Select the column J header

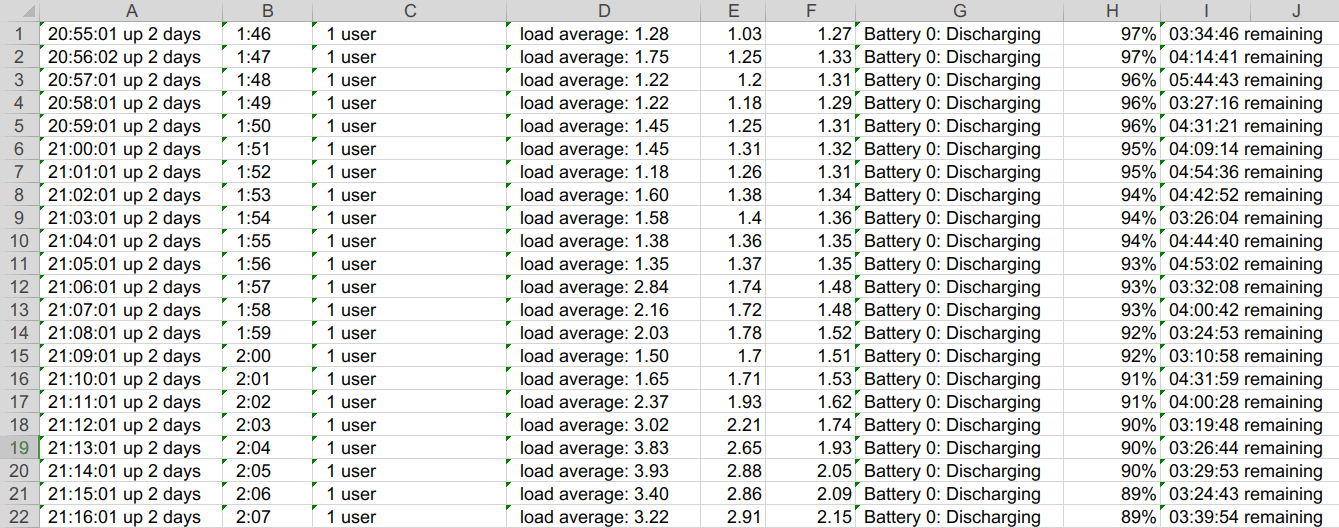[1295, 11]
